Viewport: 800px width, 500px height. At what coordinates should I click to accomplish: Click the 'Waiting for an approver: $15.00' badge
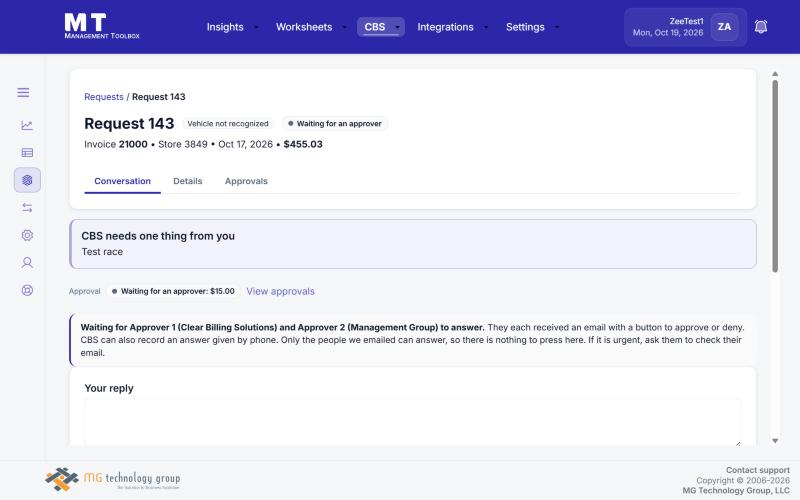click(173, 291)
